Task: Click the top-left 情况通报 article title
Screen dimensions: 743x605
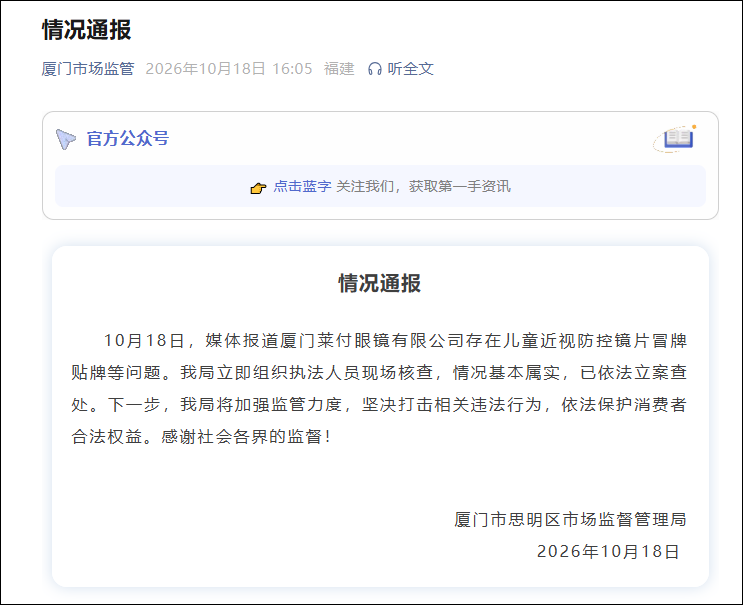Action: point(87,29)
